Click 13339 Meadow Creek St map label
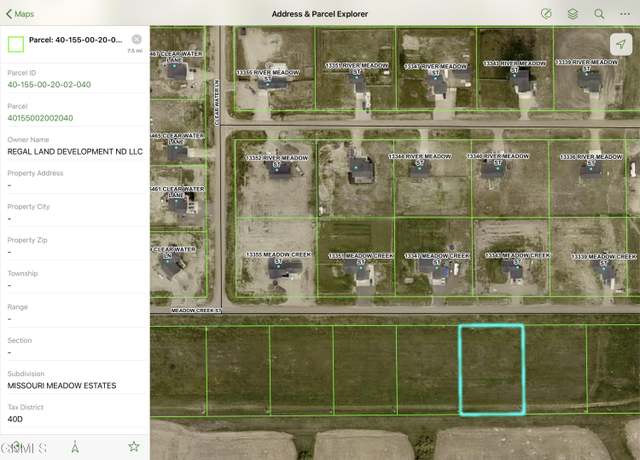The width and height of the screenshot is (640, 460). (603, 259)
